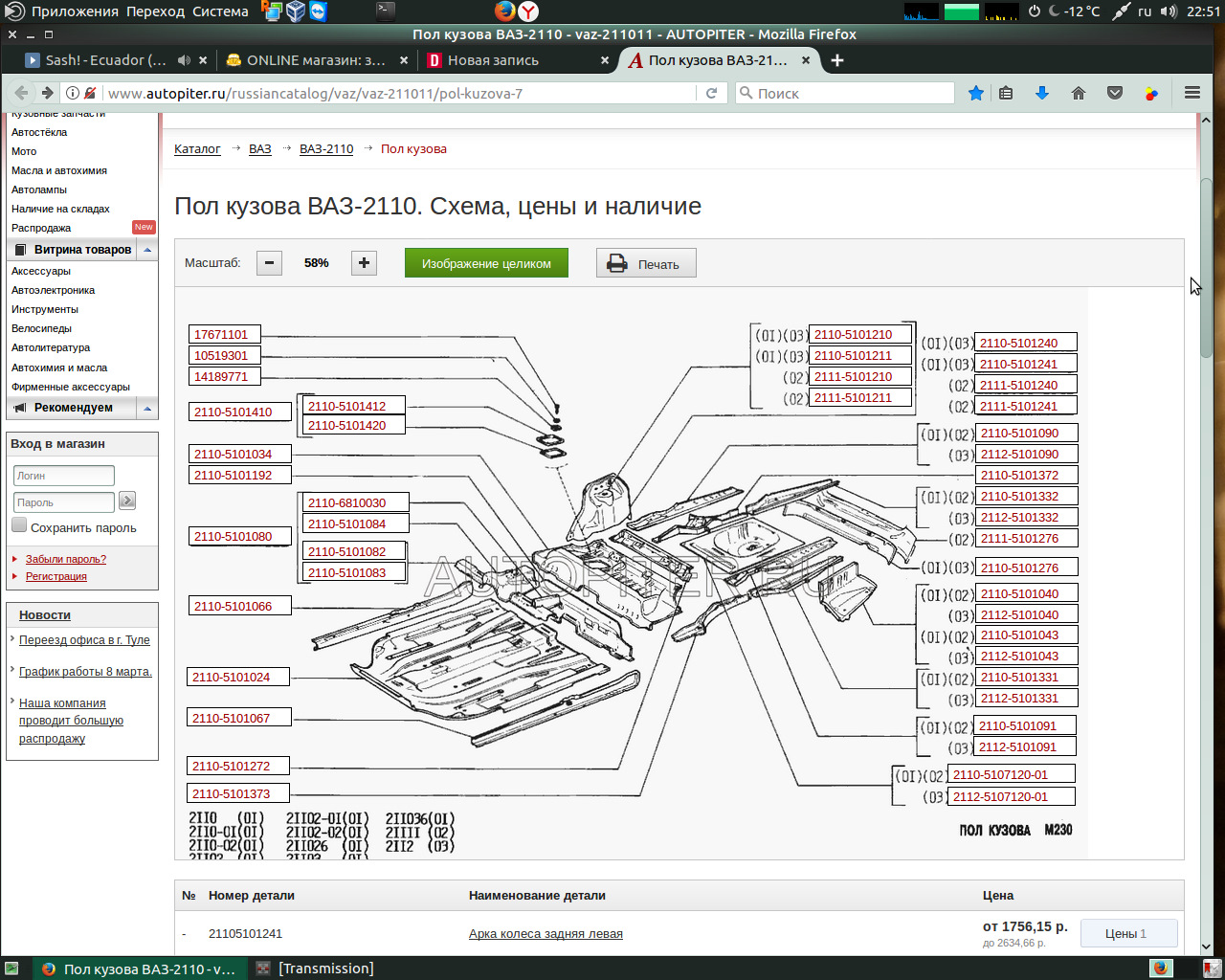Open the system menu icon at top left
The image size is (1225, 980).
[14, 11]
